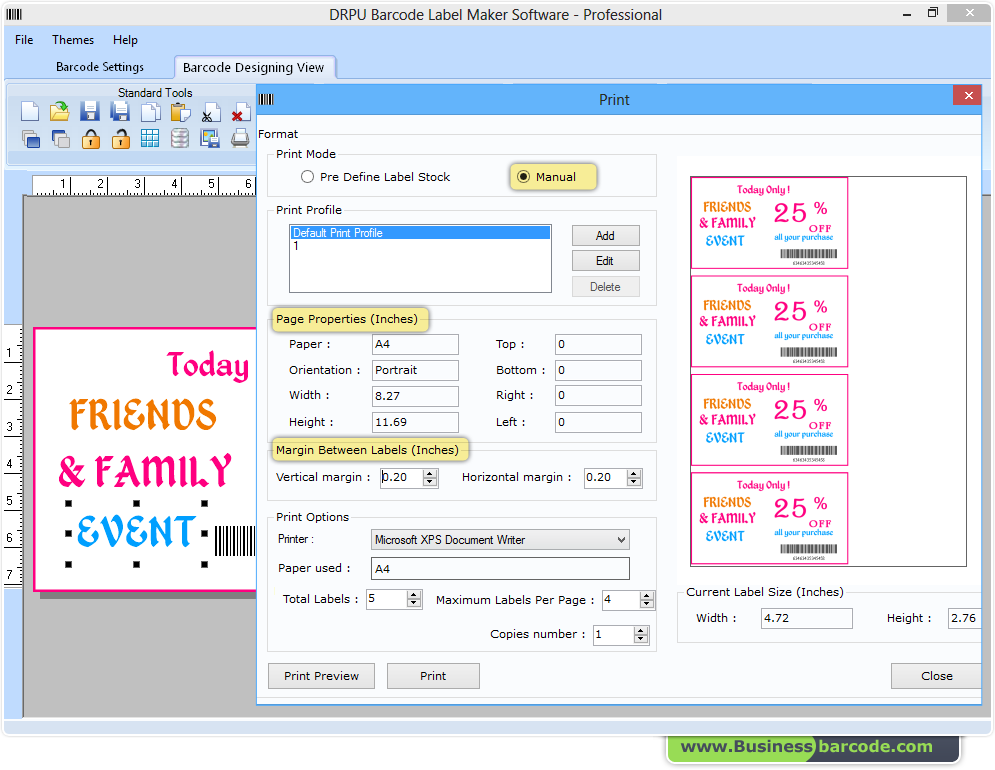
Task: Click the fourth label thumbnail in preview
Action: pos(769,518)
